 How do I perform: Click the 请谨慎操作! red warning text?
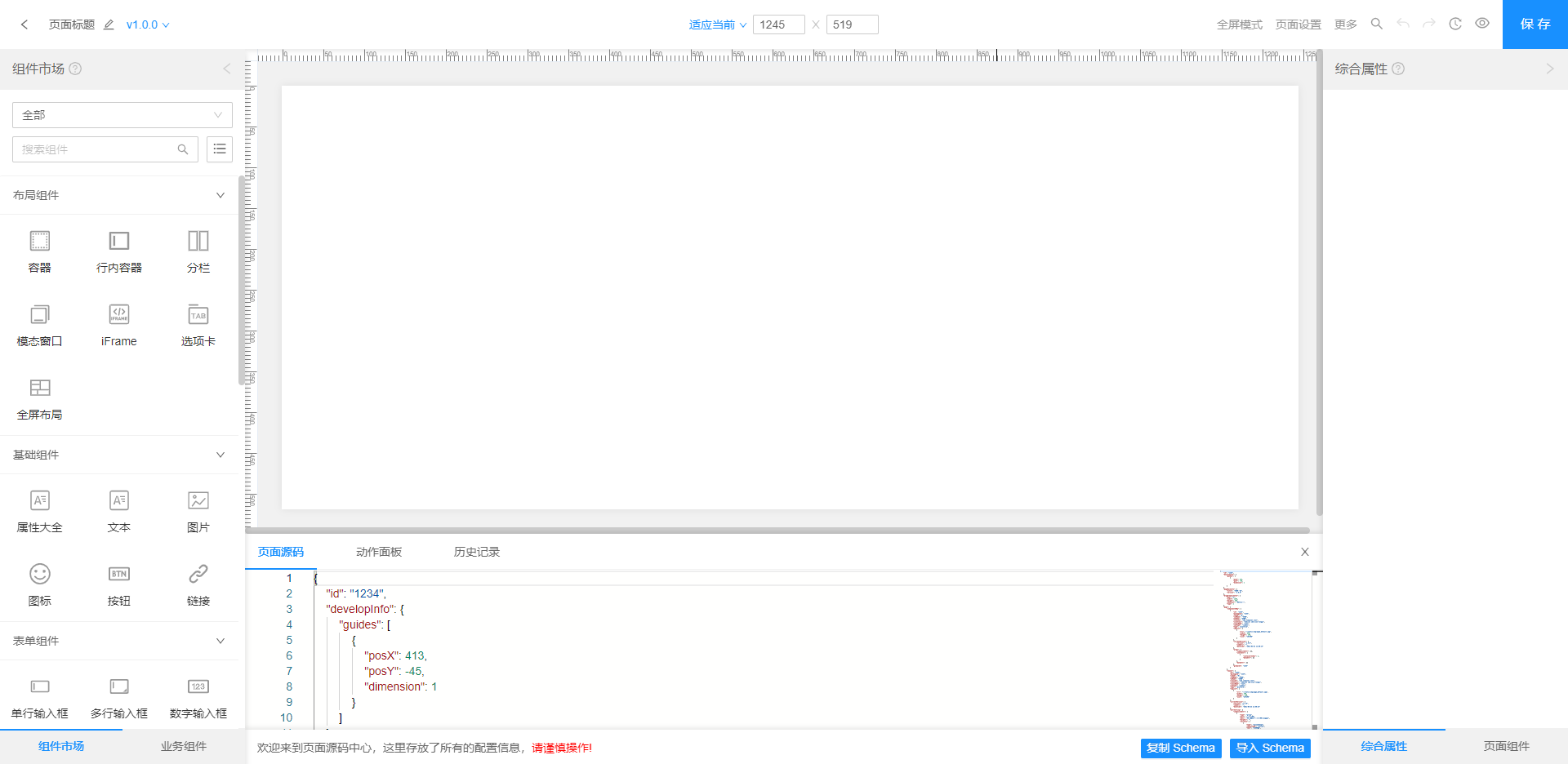point(562,748)
